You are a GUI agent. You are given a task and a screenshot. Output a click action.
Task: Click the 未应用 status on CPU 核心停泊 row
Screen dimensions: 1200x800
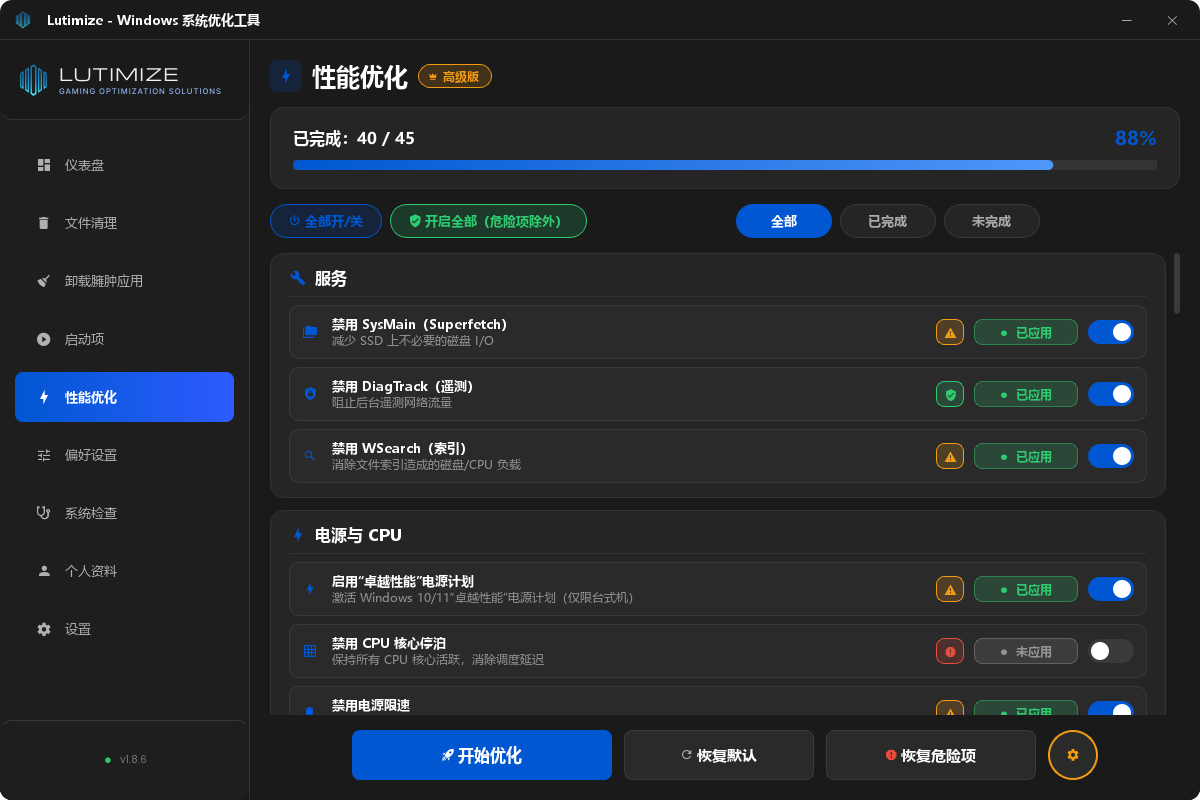[x=1026, y=652]
